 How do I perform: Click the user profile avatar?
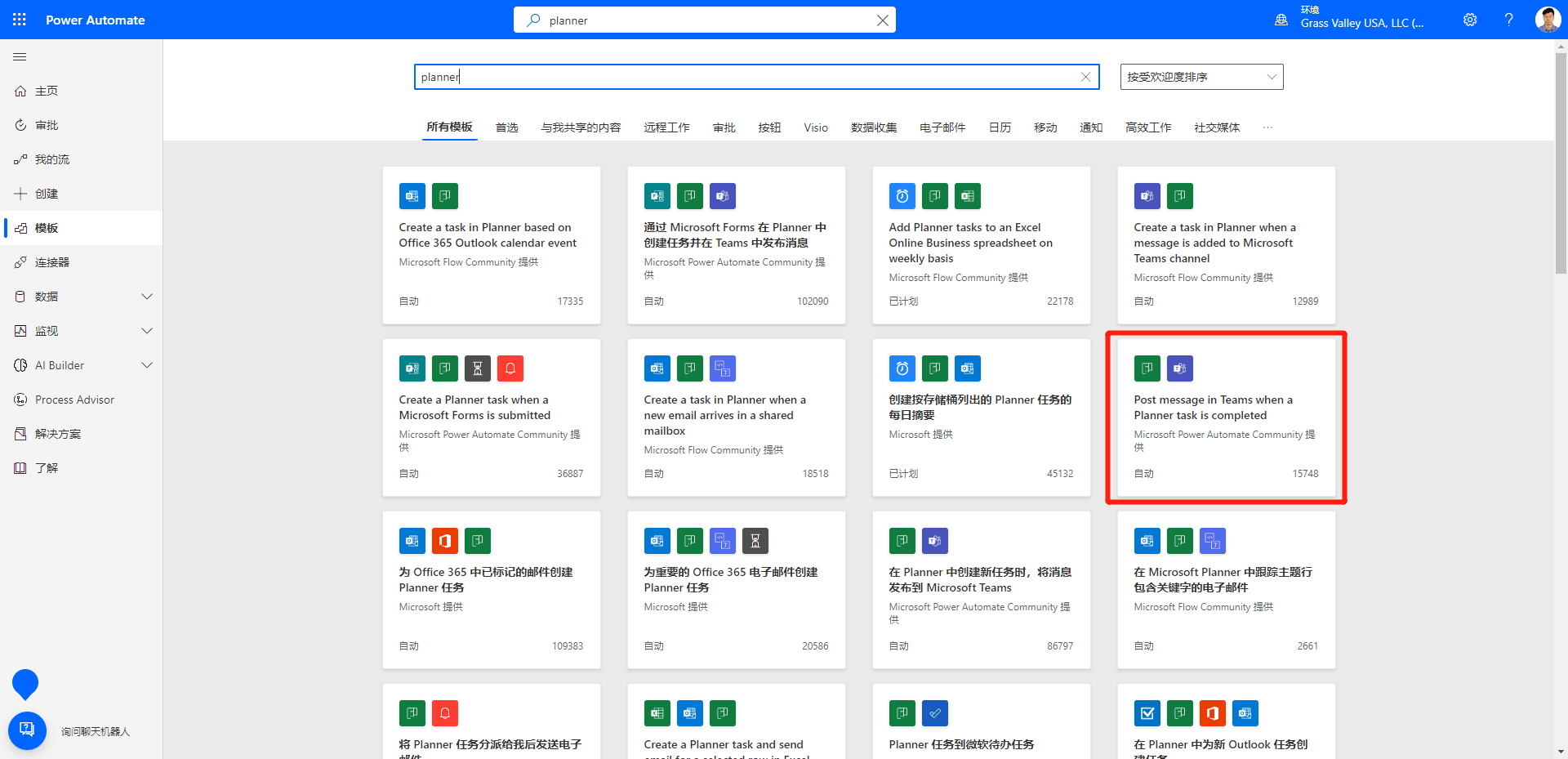click(x=1547, y=20)
